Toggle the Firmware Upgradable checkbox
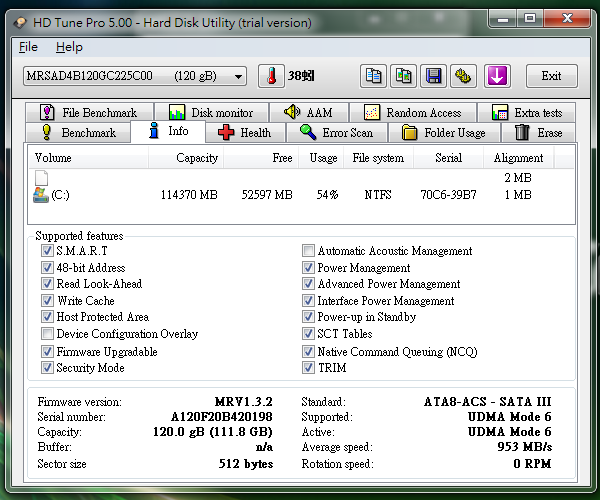 click(x=47, y=352)
